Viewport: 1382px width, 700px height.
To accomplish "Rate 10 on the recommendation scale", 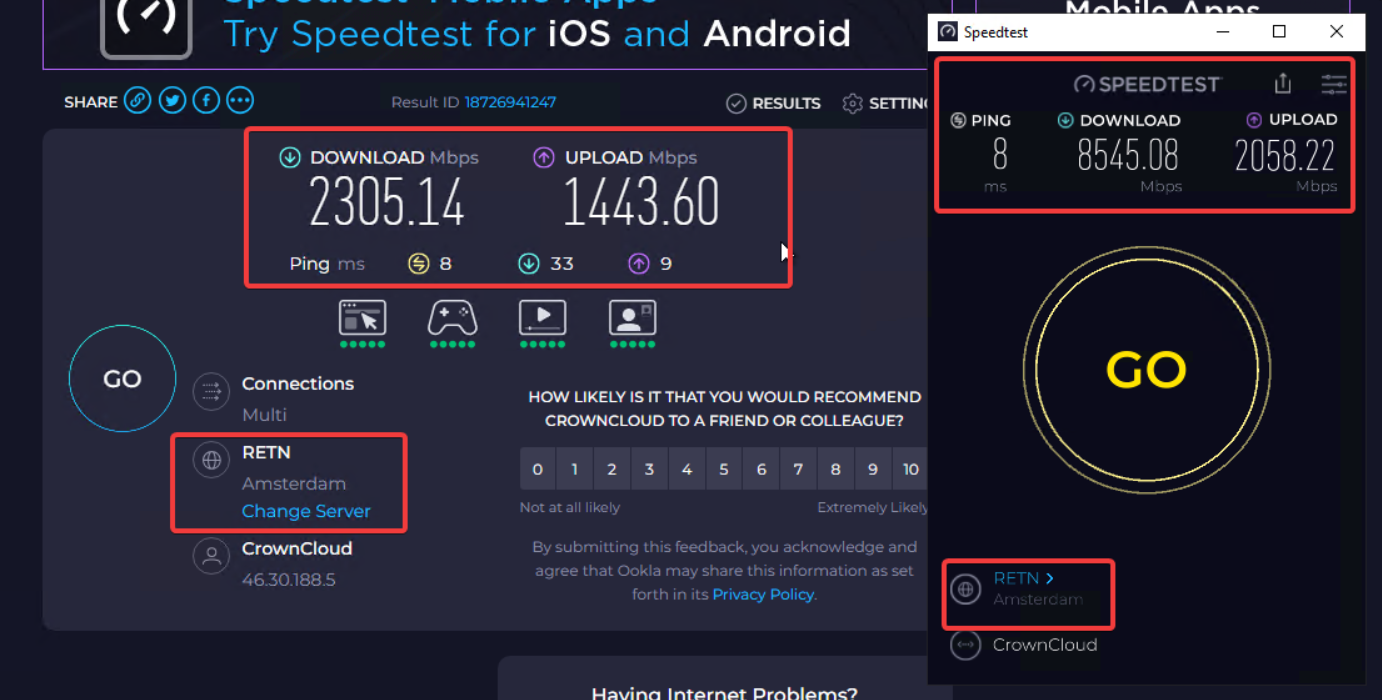I will [x=910, y=468].
